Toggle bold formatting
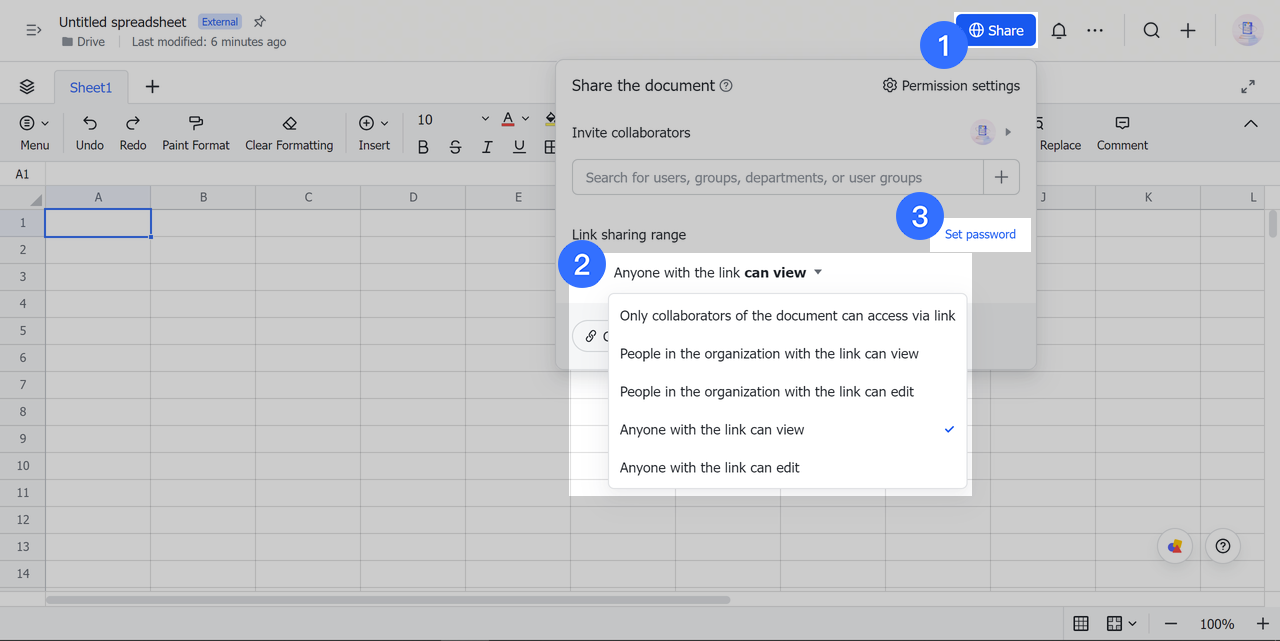Image resolution: width=1280 pixels, height=641 pixels. [423, 146]
